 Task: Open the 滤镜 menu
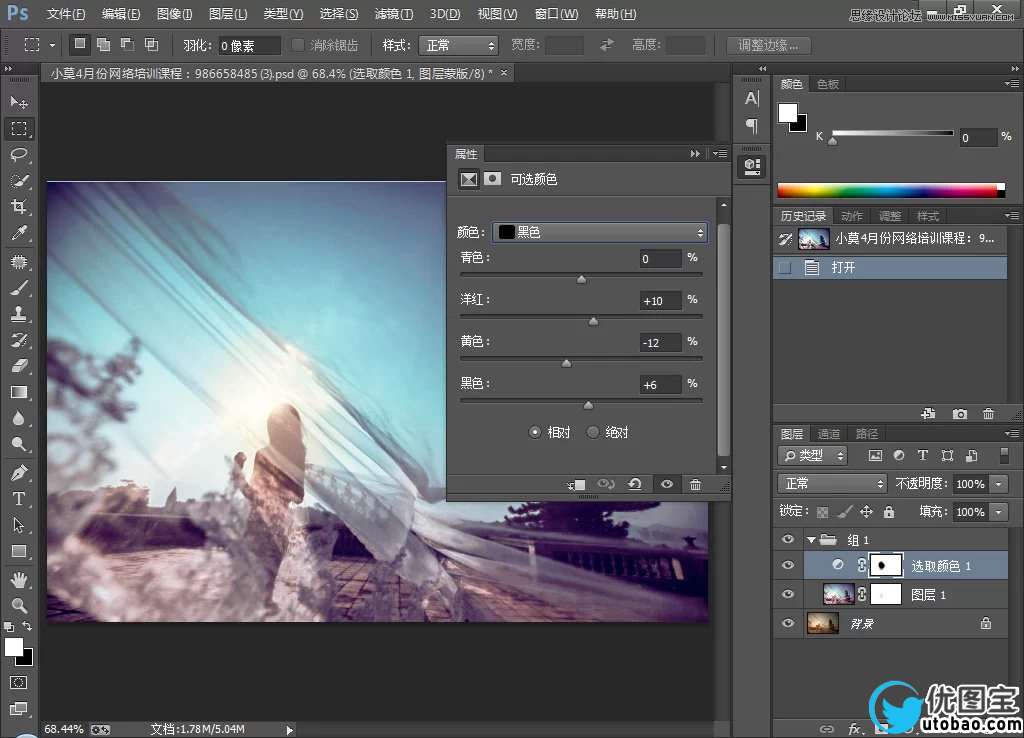coord(394,14)
